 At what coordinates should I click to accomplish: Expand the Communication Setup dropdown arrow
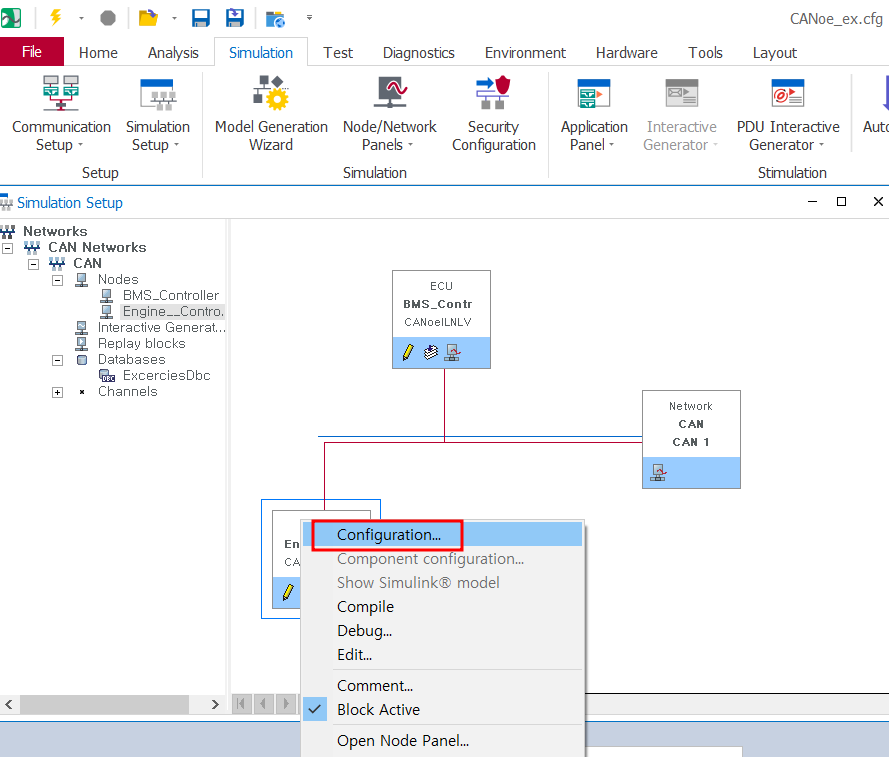tap(81, 145)
